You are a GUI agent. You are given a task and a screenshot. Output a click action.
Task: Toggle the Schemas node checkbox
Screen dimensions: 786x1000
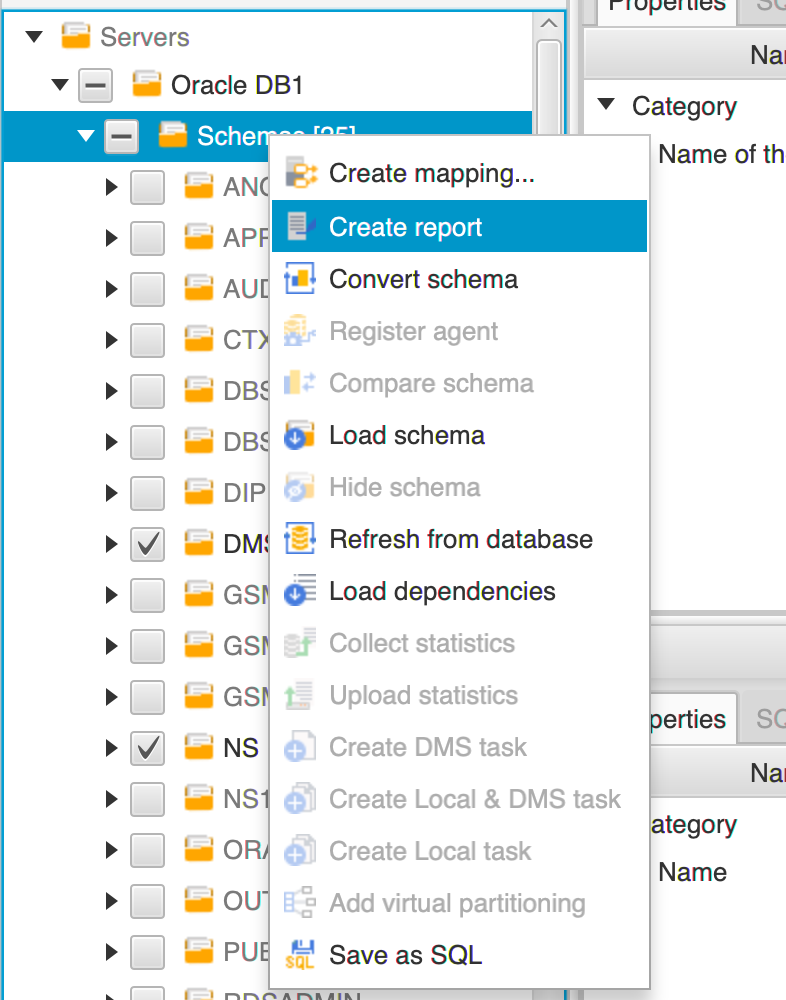click(x=122, y=136)
